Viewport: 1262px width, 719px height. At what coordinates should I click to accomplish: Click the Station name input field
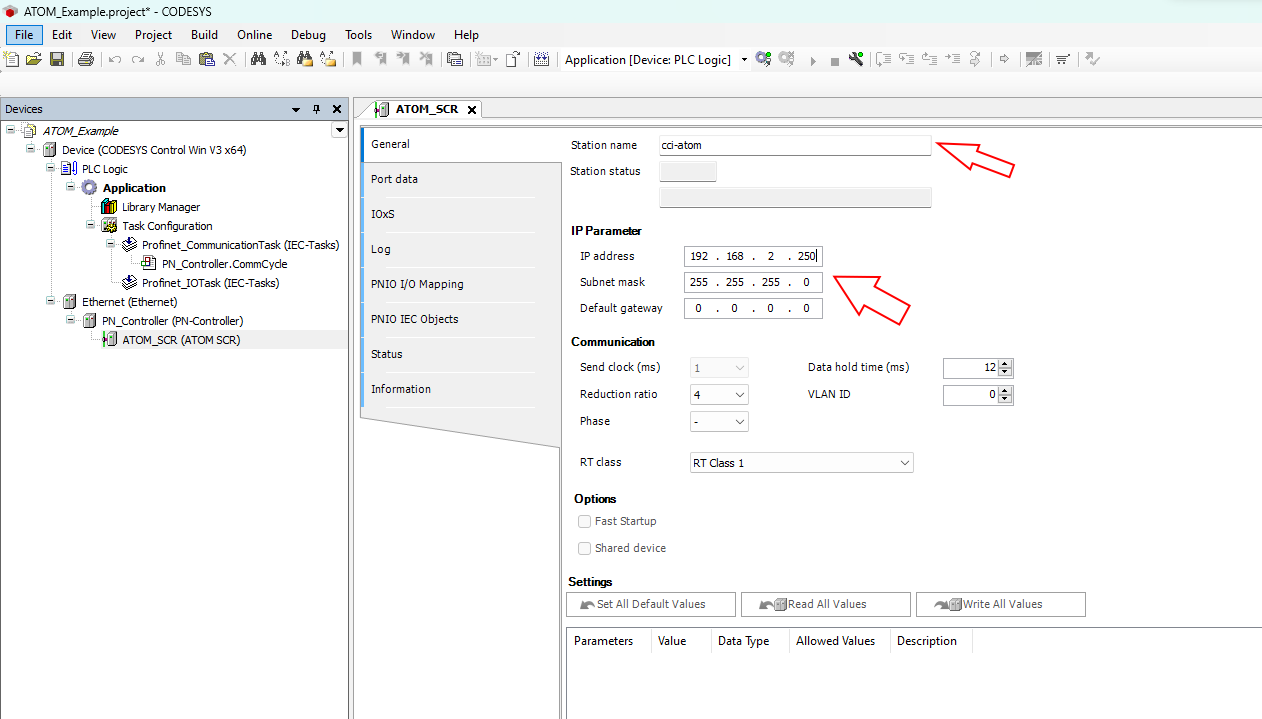794,145
